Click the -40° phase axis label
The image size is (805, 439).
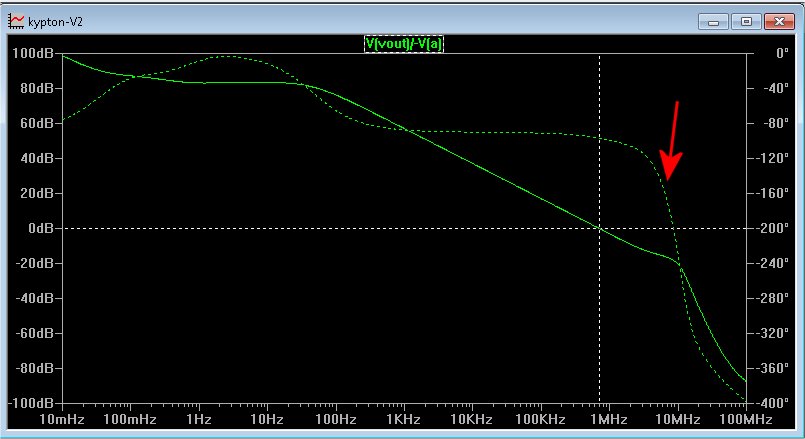pos(774,88)
